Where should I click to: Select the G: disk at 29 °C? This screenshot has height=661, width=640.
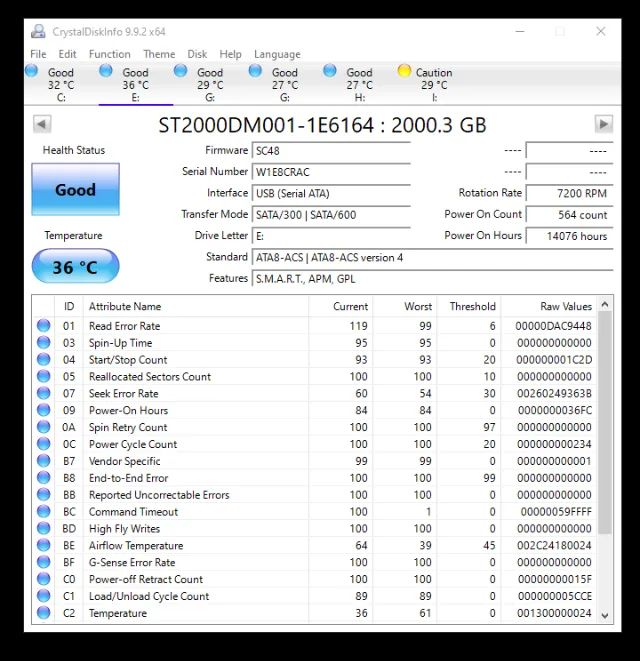[x=210, y=84]
